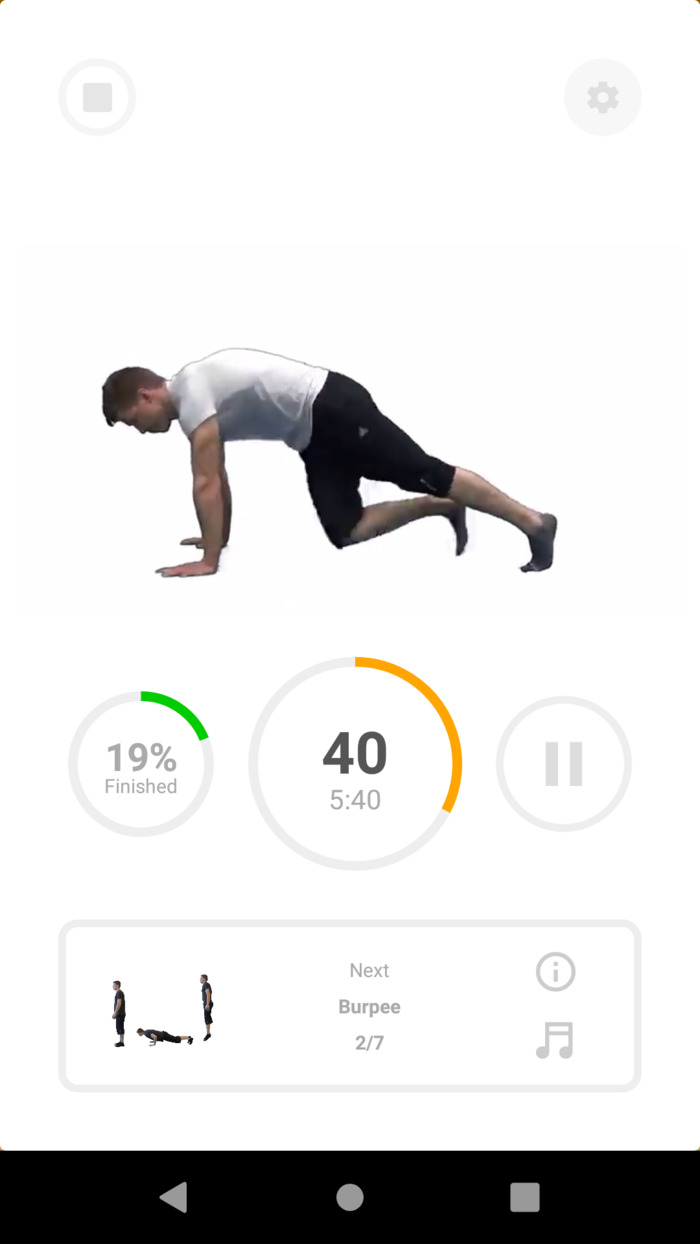Screen dimensions: 700x1244
Task: Tap the word Finished under 19%
Action: 141,787
